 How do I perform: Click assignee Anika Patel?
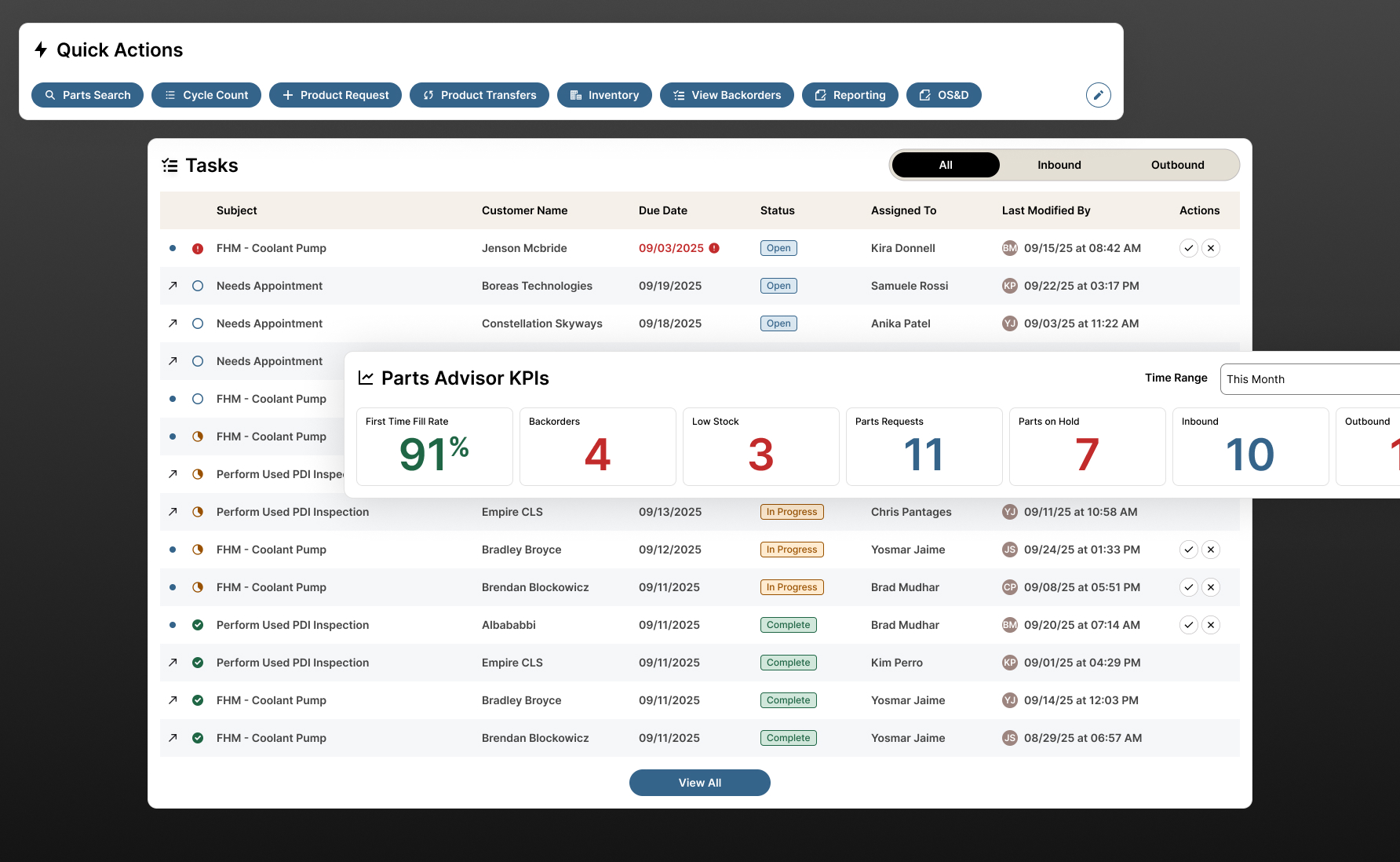pos(901,323)
